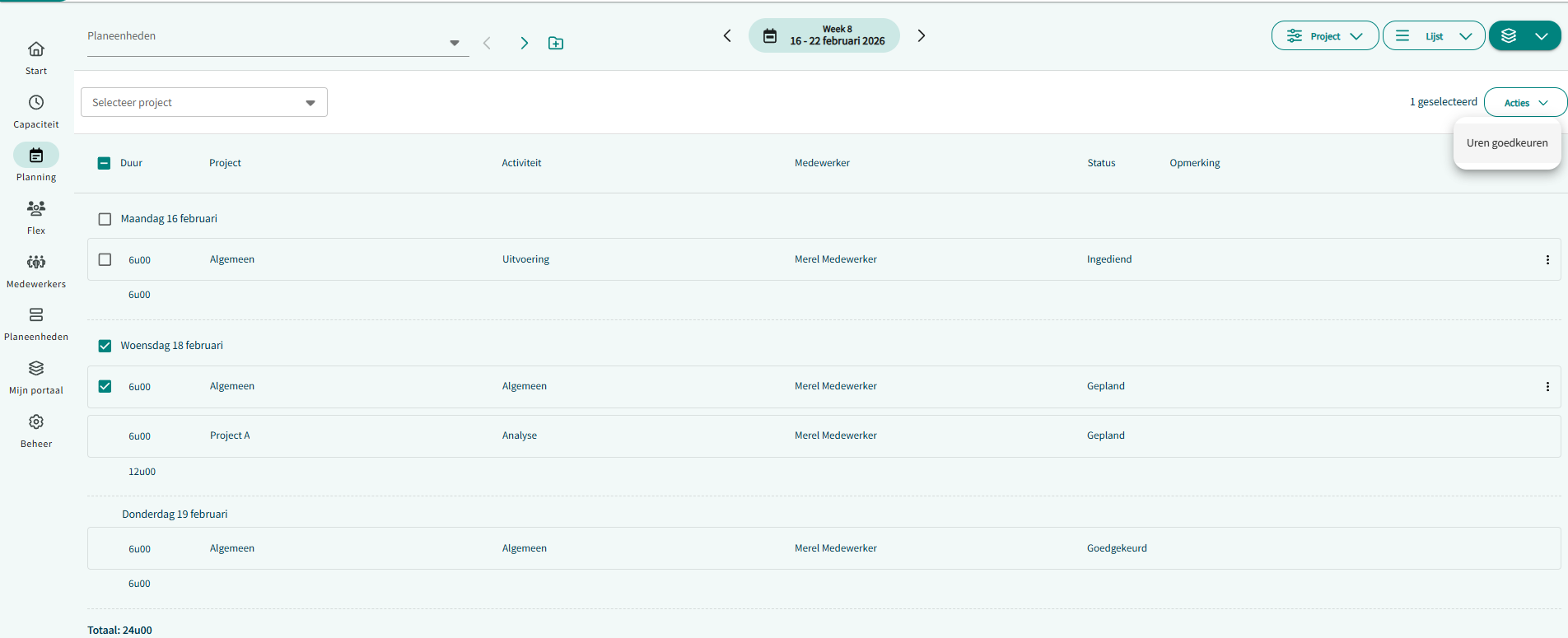
Task: Choose Uren goedkeuren from Acties menu
Action: pos(1506,143)
